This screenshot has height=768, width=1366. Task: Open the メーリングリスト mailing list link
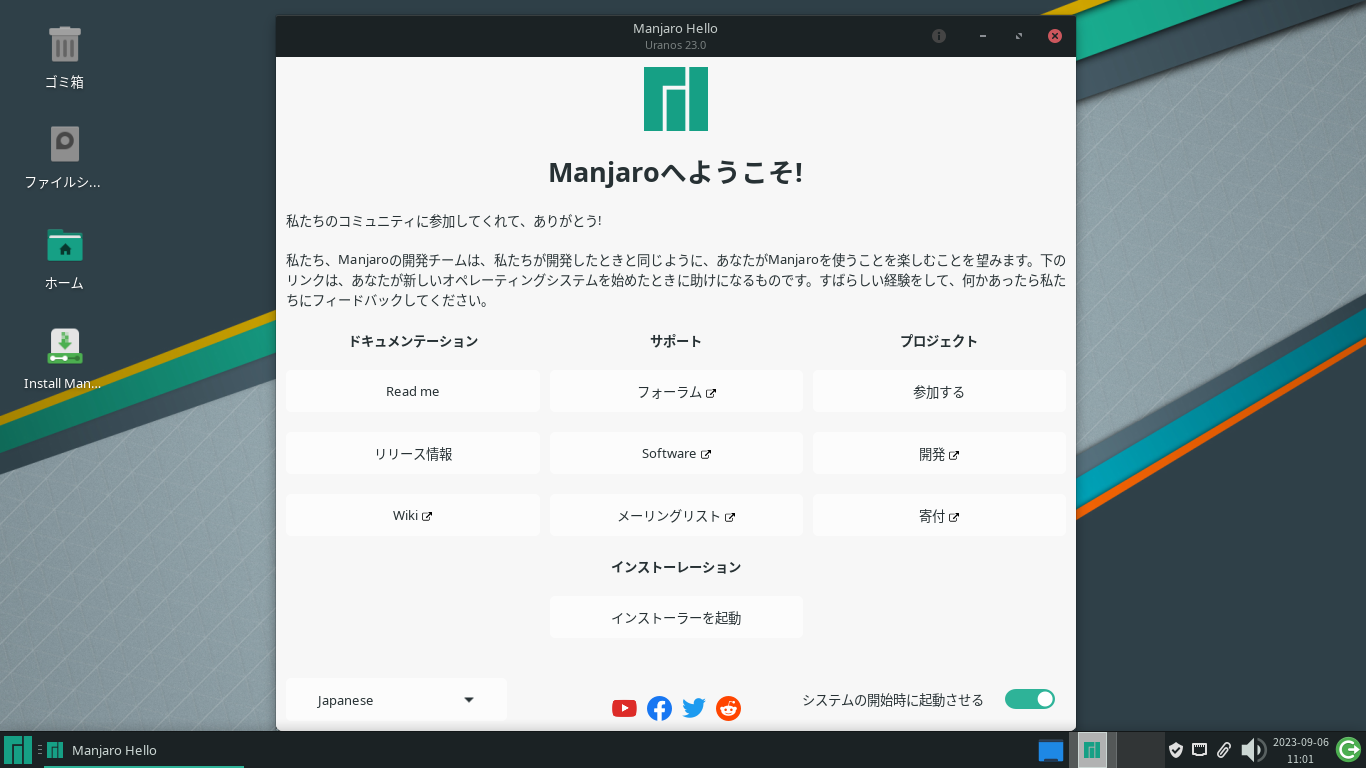pos(676,515)
